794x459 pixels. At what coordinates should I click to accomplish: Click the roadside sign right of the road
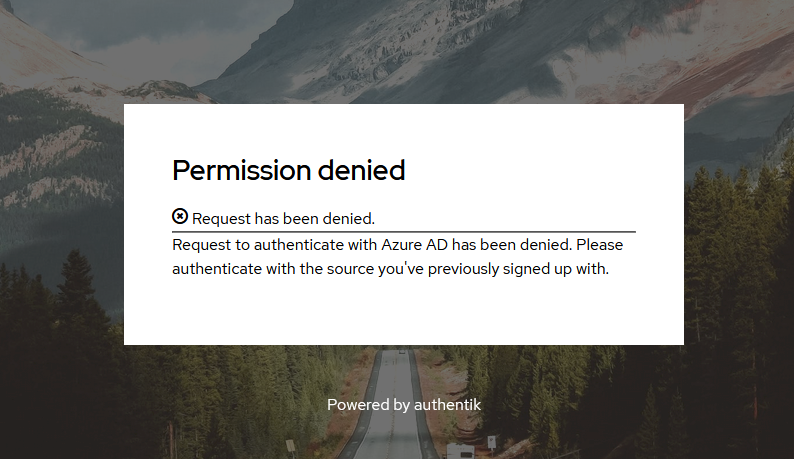491,442
